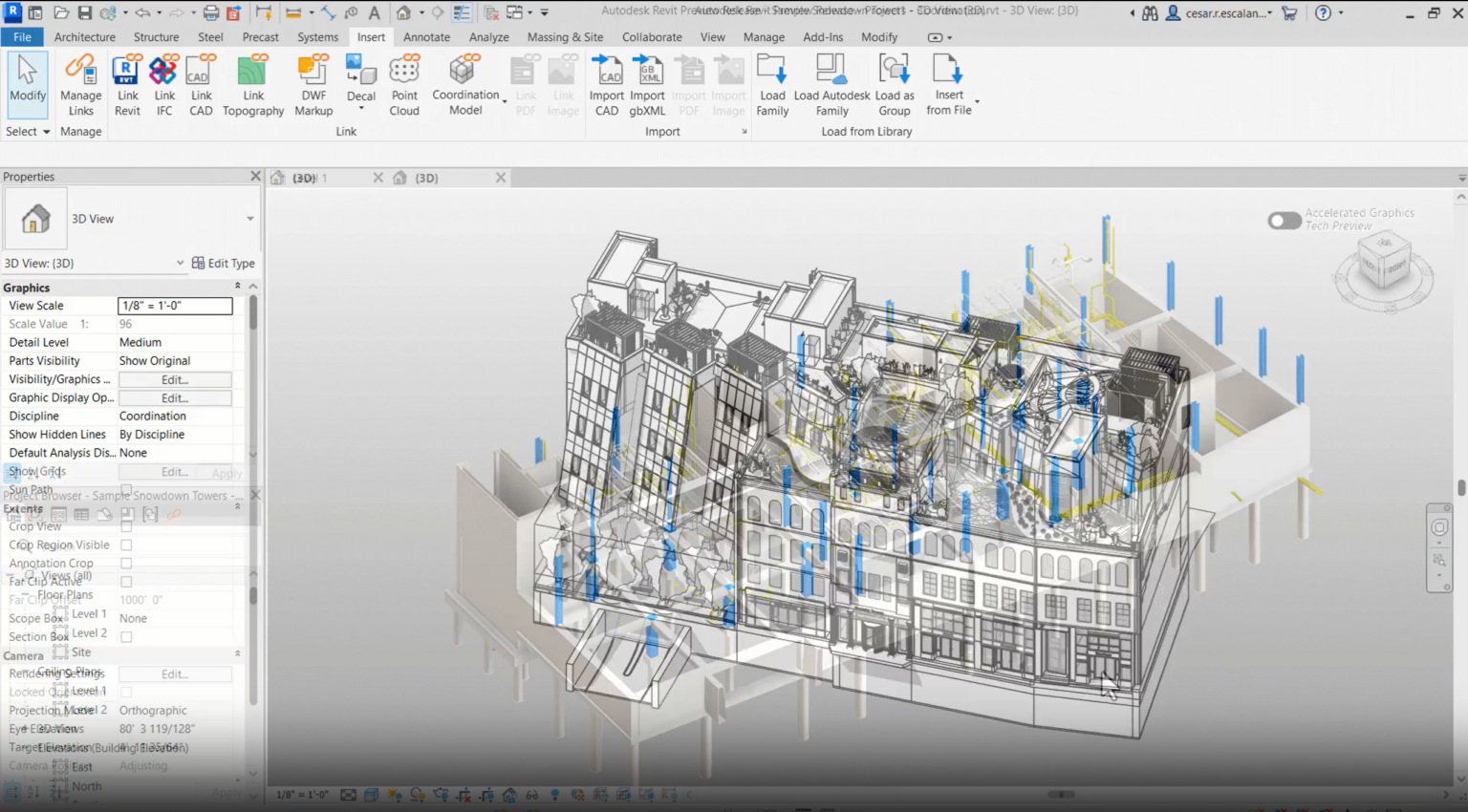Viewport: 1468px width, 812px height.
Task: Click the Reveal Hidden Elements lightbulb
Action: point(554,794)
